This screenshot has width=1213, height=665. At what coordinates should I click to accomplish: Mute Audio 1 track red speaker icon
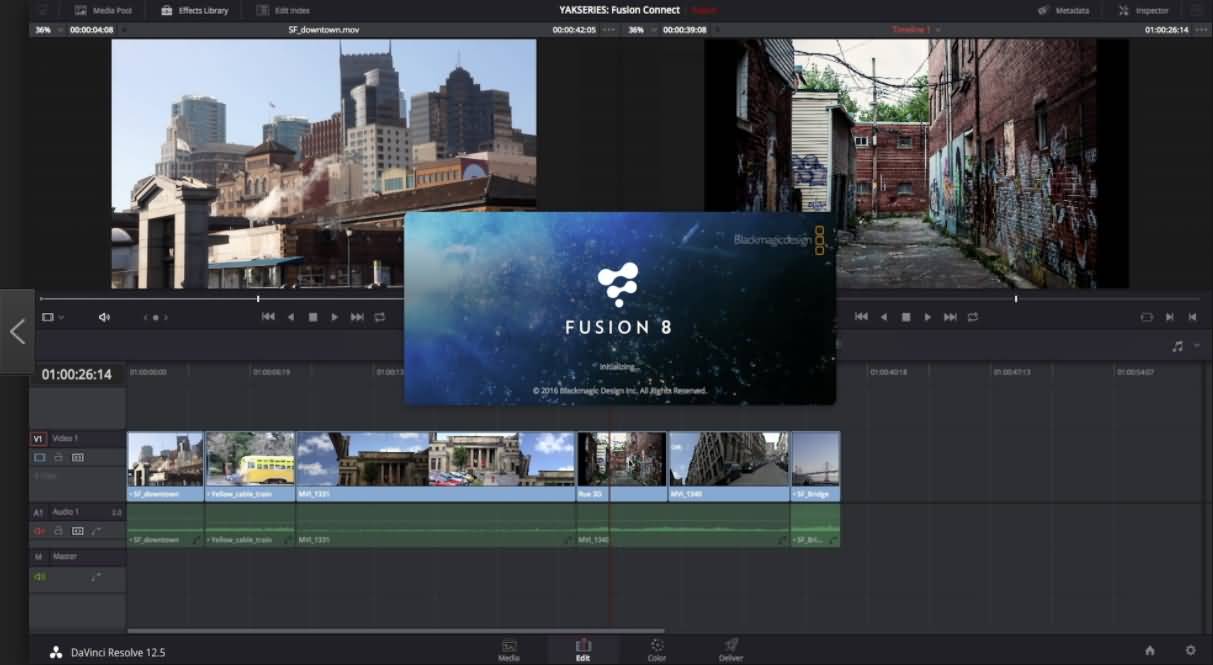click(x=40, y=531)
